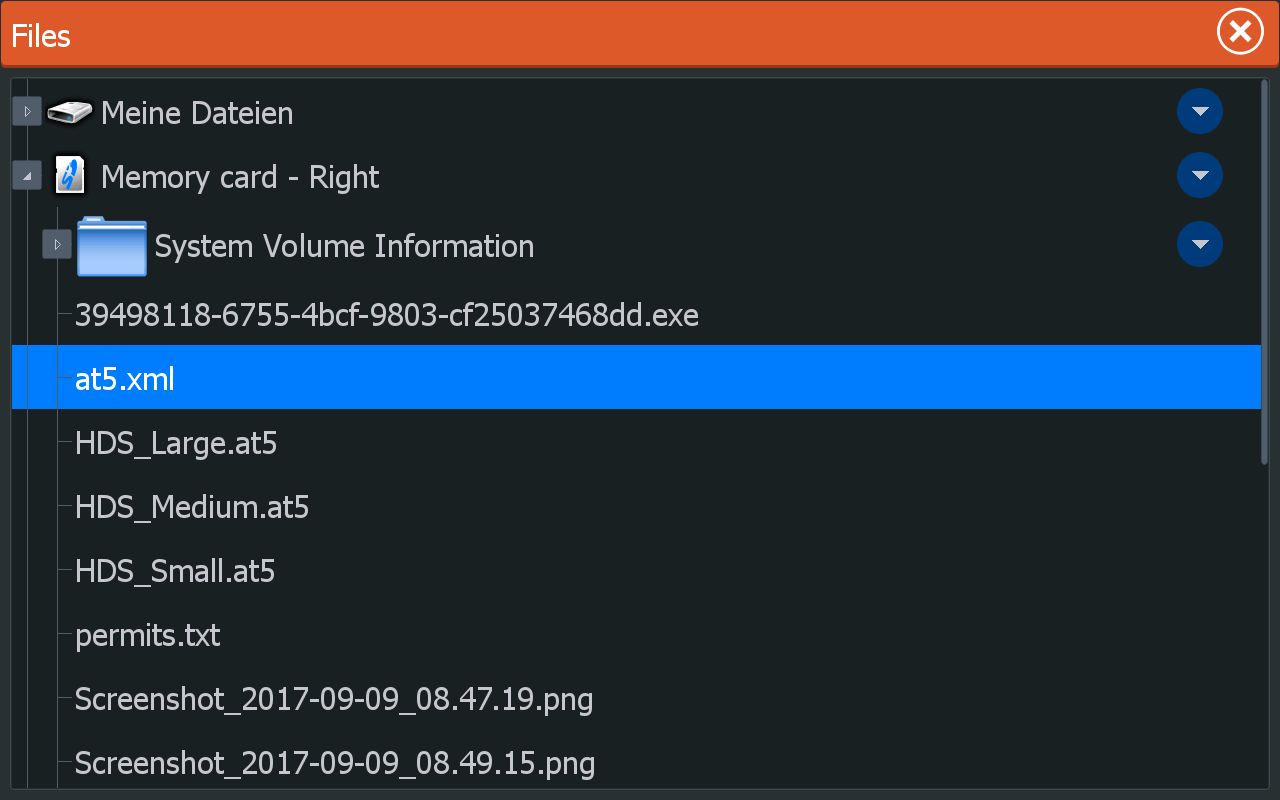Open the Meine Dateien dropdown menu
This screenshot has width=1280, height=800.
coord(1200,111)
